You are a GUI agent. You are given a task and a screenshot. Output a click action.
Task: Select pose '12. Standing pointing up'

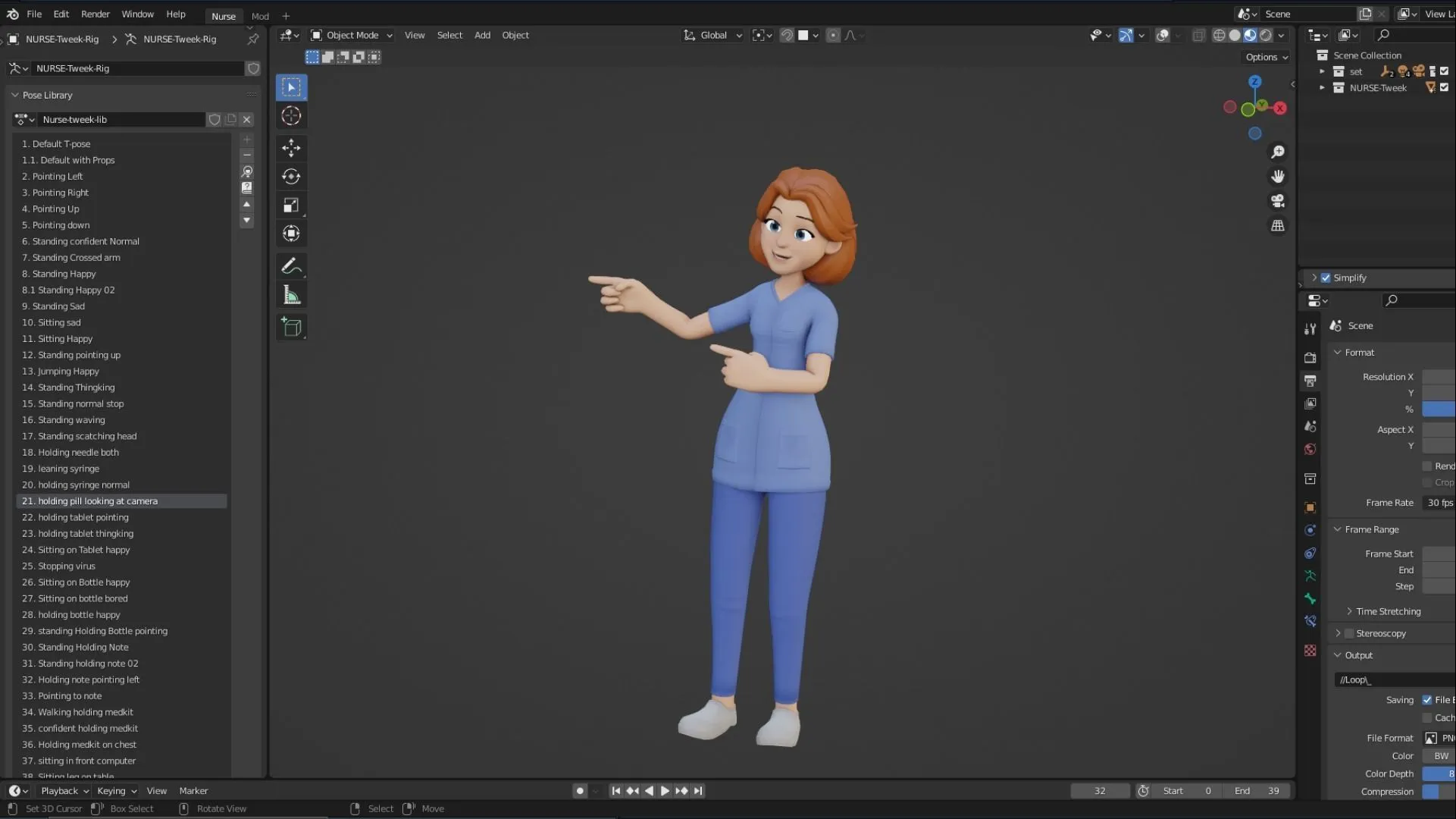(71, 355)
